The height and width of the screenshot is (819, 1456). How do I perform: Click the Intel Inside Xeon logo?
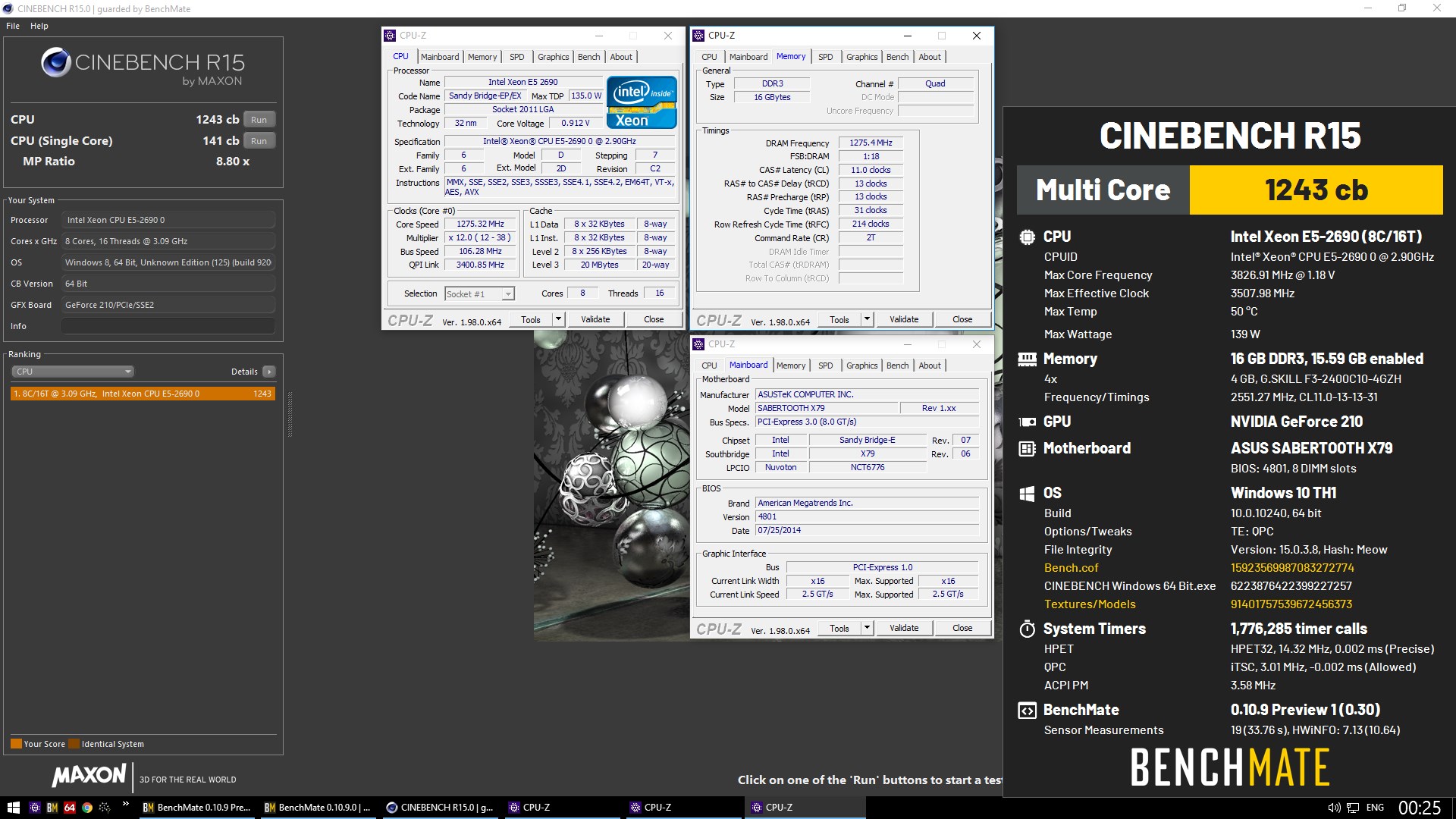coord(642,102)
